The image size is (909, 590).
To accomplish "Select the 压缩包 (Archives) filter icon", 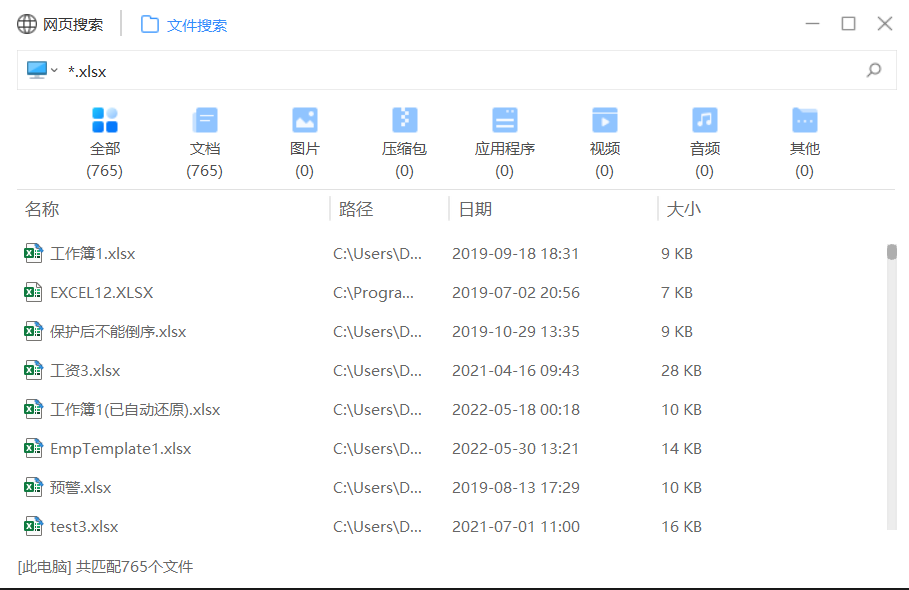I will [404, 118].
